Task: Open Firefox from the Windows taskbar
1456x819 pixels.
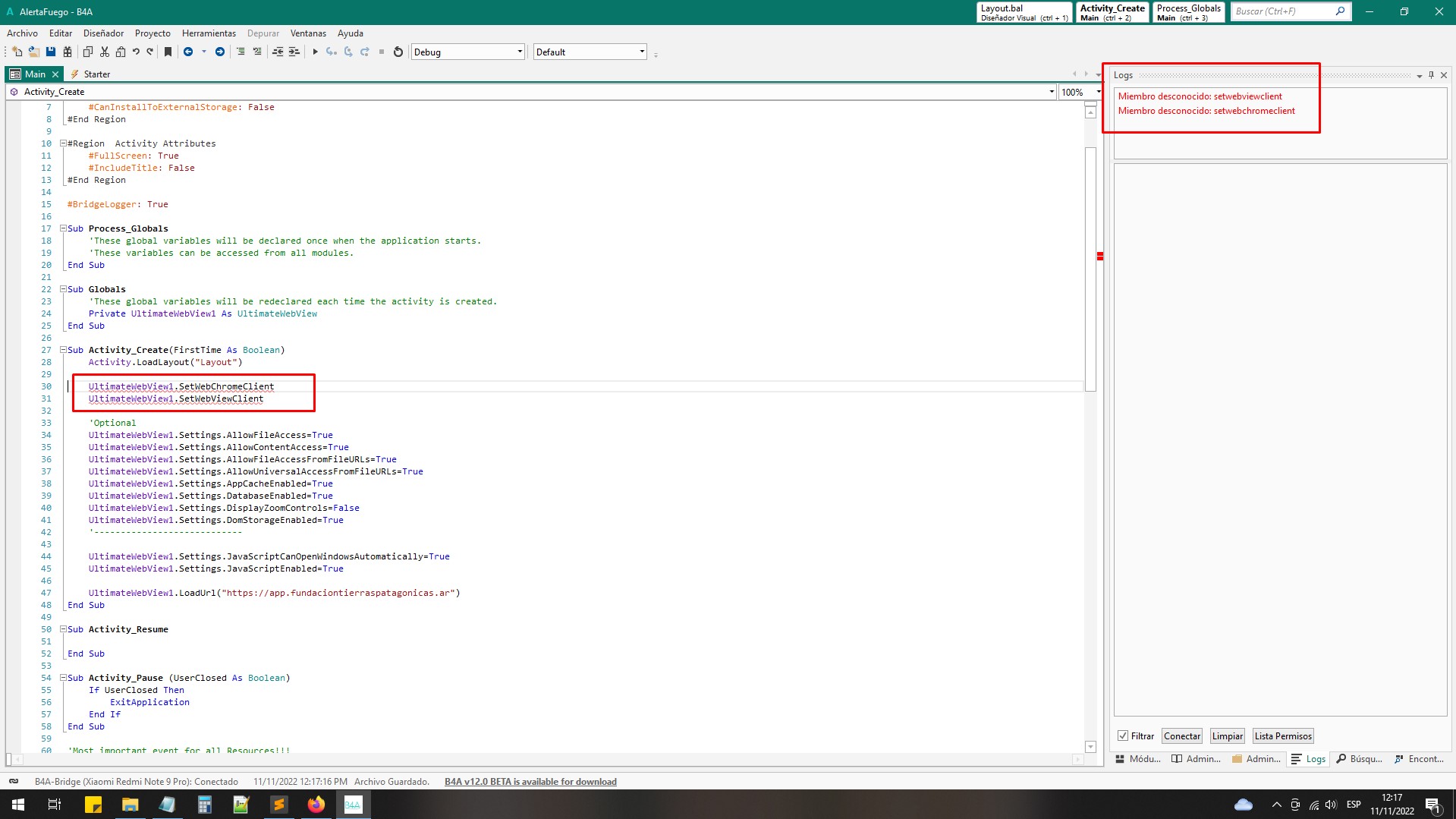Action: pos(316,805)
